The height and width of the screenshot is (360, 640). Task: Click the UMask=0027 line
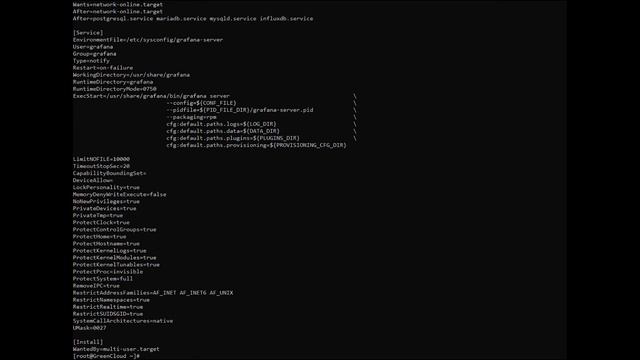coord(89,328)
